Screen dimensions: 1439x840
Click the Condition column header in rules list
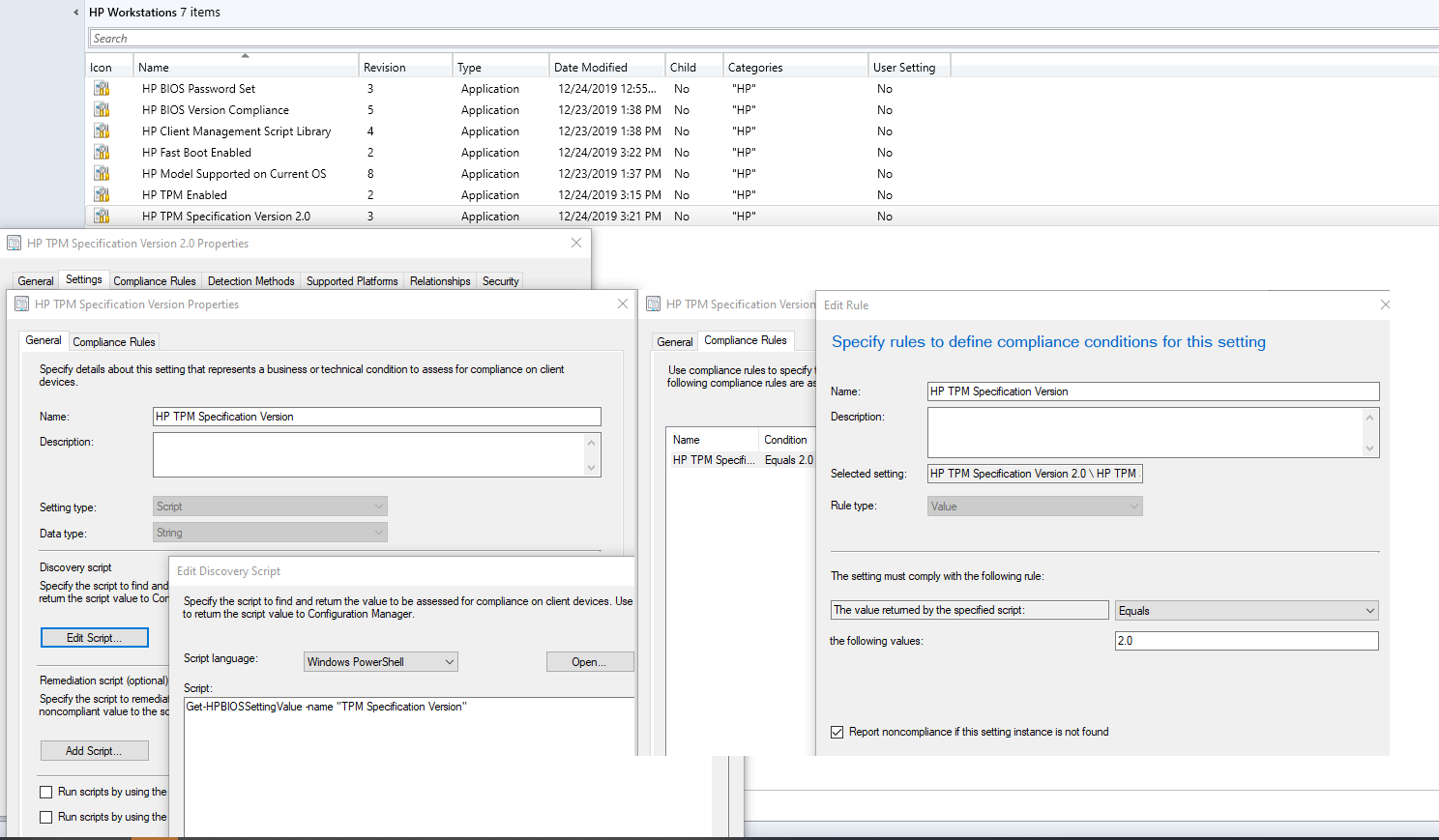tap(786, 440)
